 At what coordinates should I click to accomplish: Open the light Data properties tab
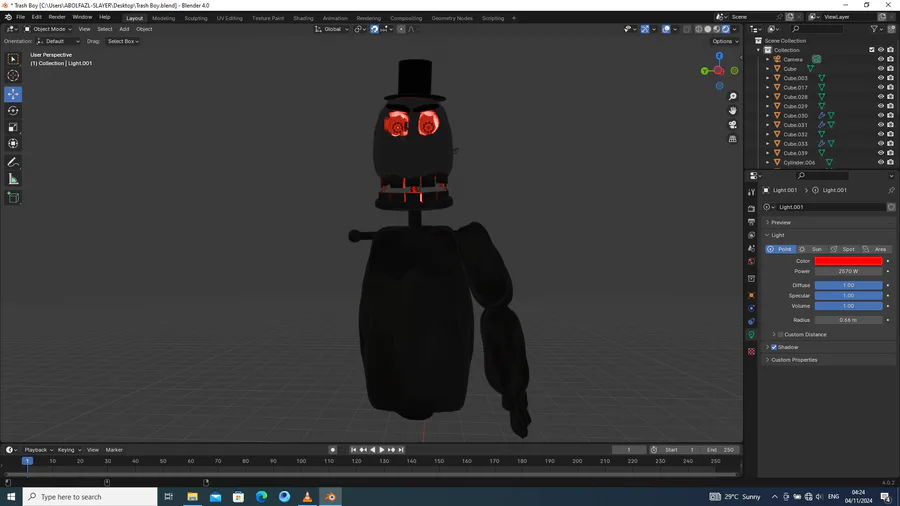click(751, 335)
